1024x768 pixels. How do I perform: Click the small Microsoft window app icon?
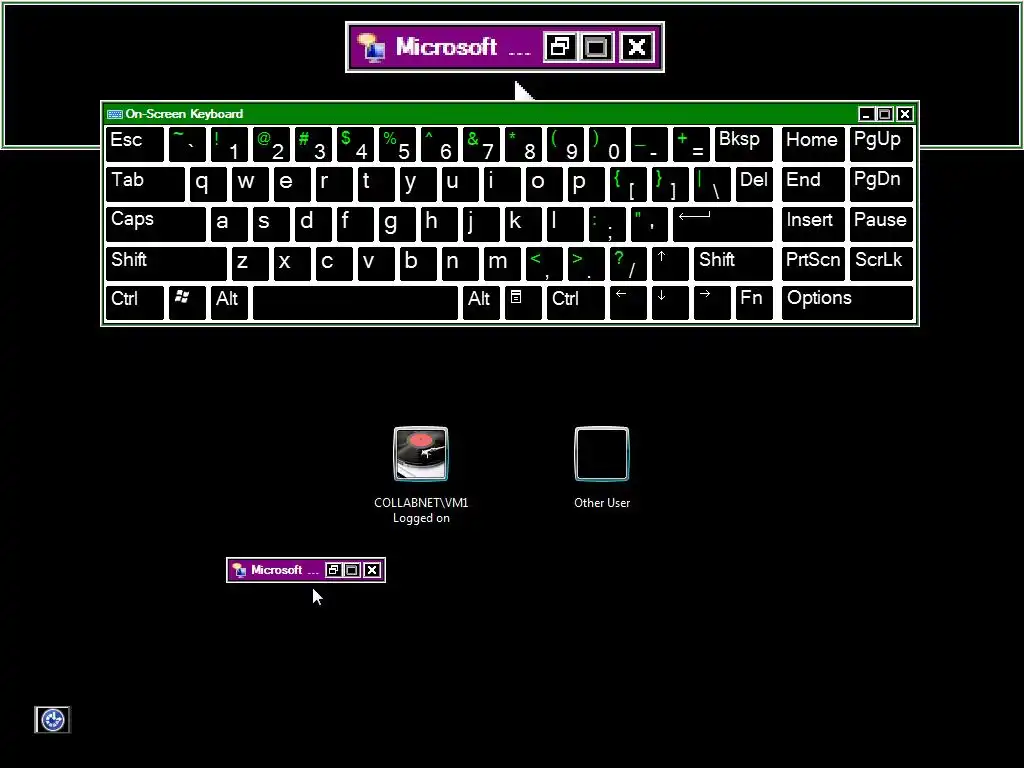[x=239, y=570]
